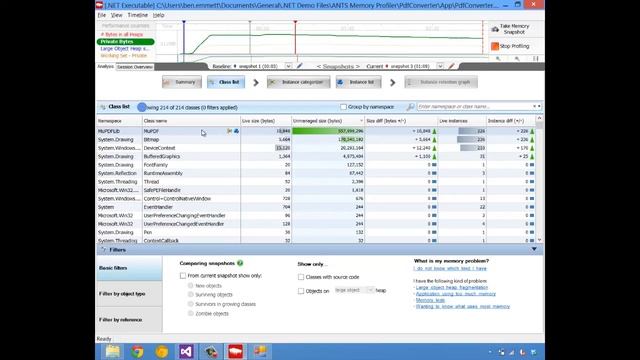Click the right arrow after Snapshots
The height and width of the screenshot is (360, 640).
click(x=358, y=66)
